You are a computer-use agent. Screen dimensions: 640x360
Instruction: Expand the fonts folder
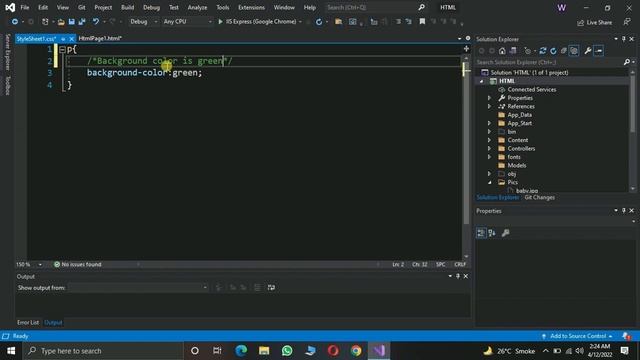(489, 157)
